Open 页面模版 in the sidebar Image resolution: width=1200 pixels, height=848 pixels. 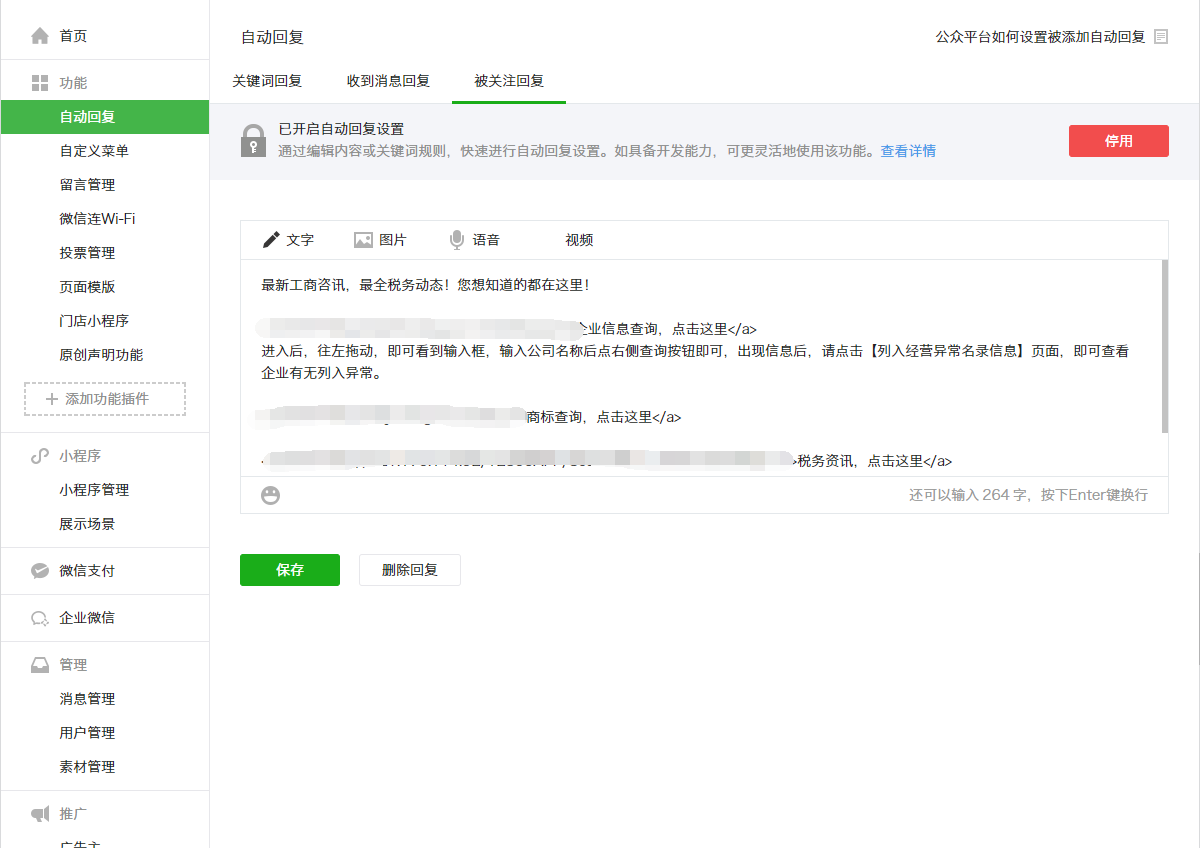click(87, 287)
